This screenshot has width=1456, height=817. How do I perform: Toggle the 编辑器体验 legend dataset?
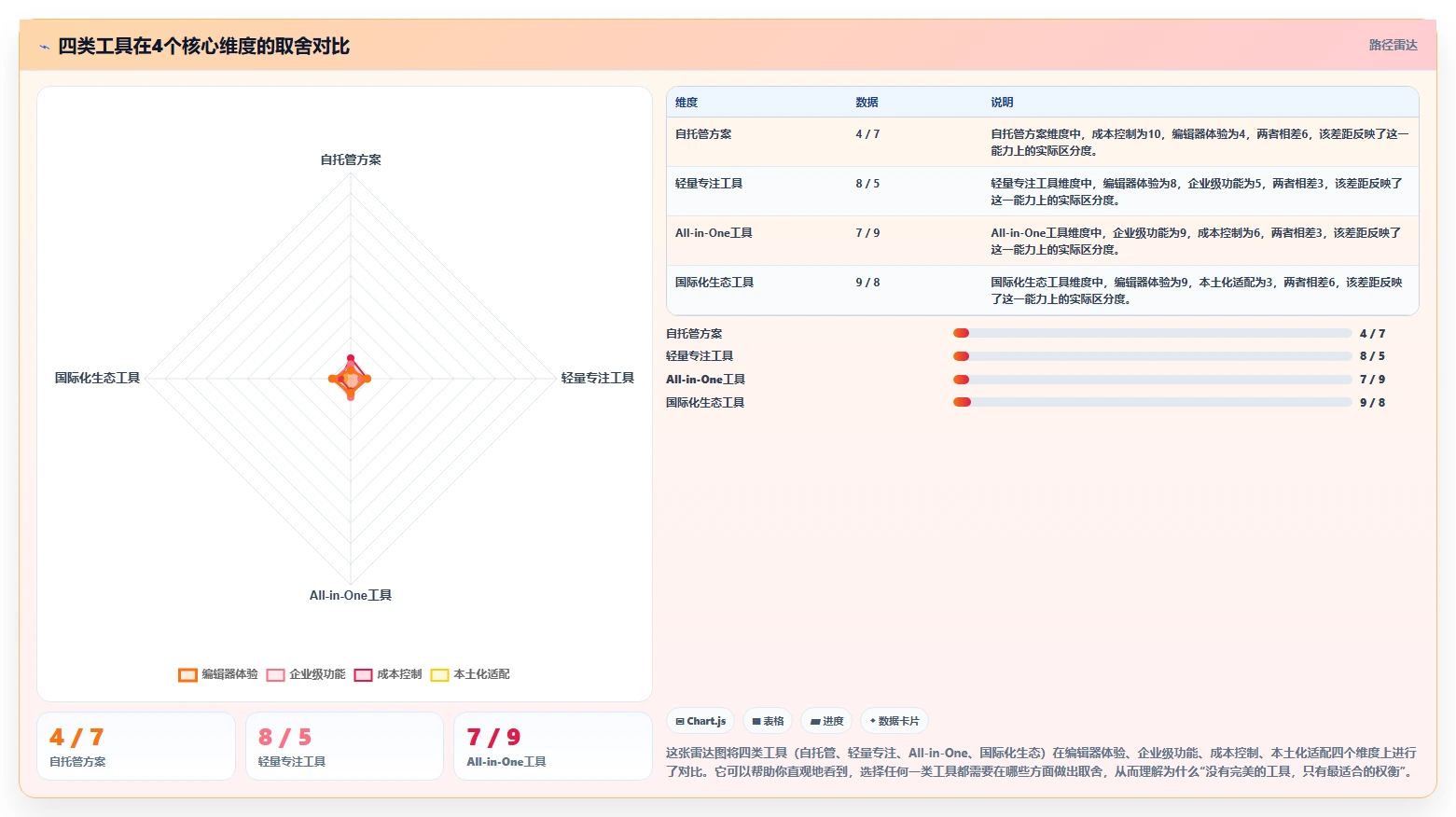tap(218, 674)
